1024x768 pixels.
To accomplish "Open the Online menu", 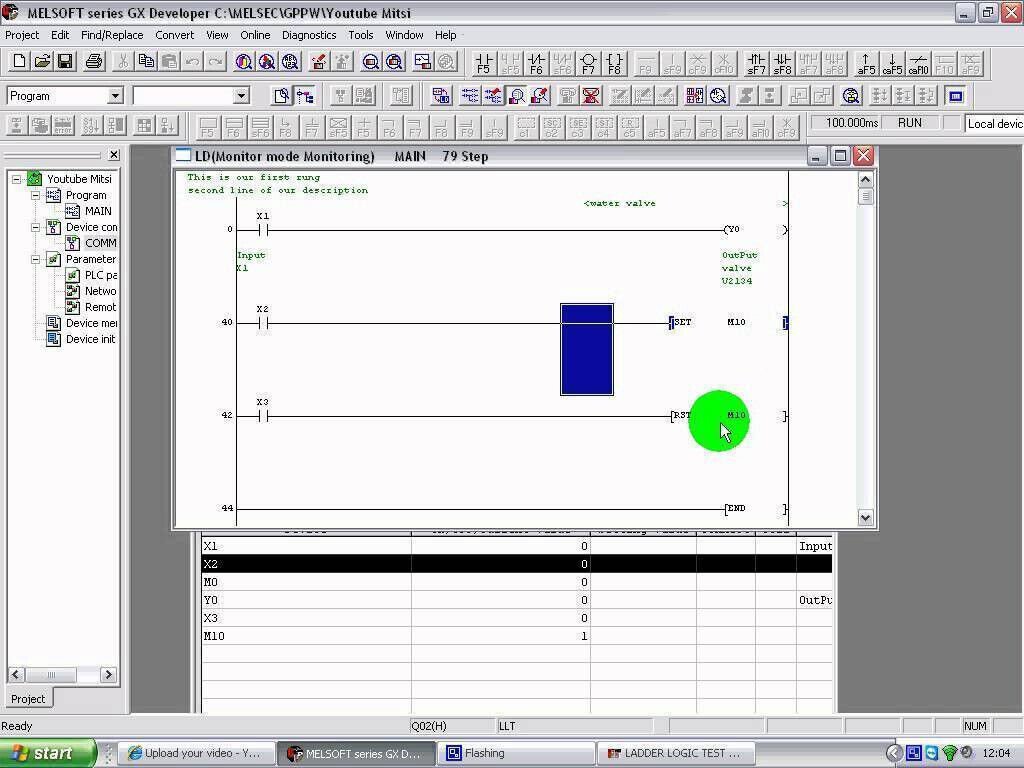I will tap(255, 34).
